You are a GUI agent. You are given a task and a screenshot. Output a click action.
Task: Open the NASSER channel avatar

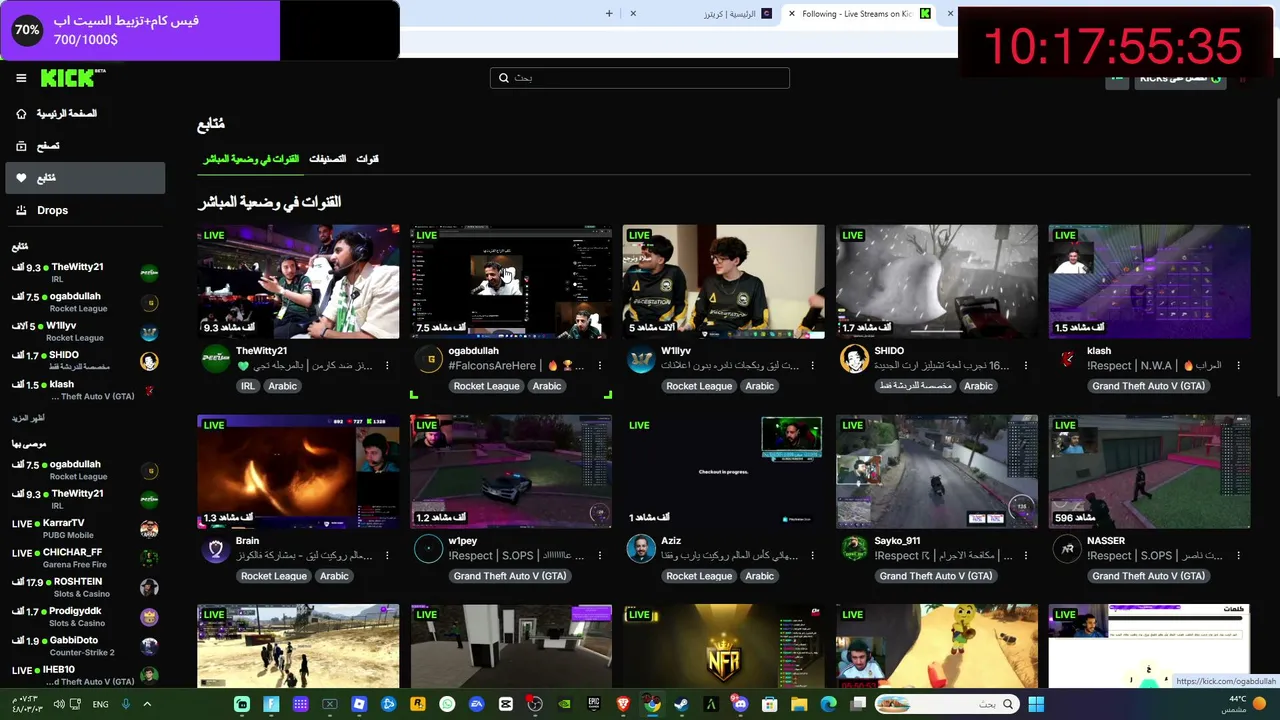(1067, 549)
